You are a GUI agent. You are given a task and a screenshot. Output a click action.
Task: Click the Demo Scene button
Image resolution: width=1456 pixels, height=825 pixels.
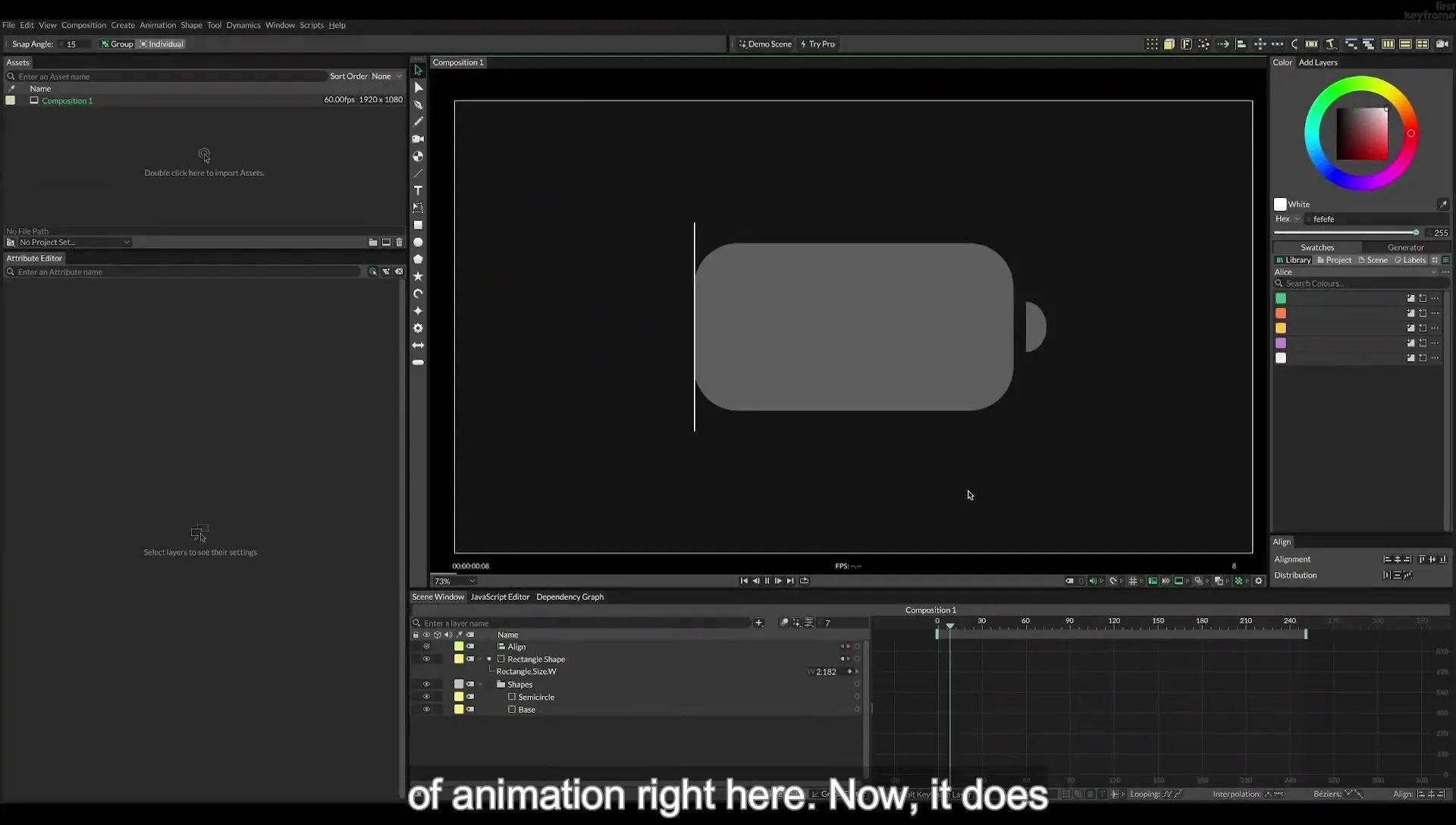click(765, 44)
